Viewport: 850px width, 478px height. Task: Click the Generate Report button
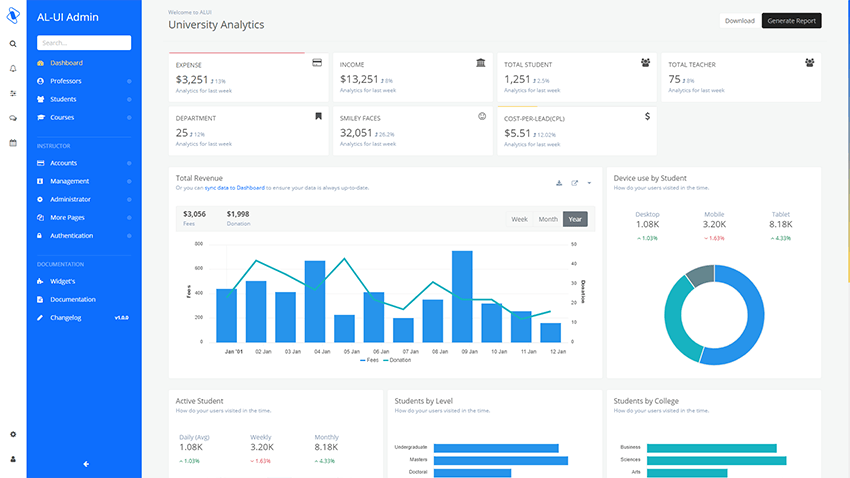click(791, 20)
